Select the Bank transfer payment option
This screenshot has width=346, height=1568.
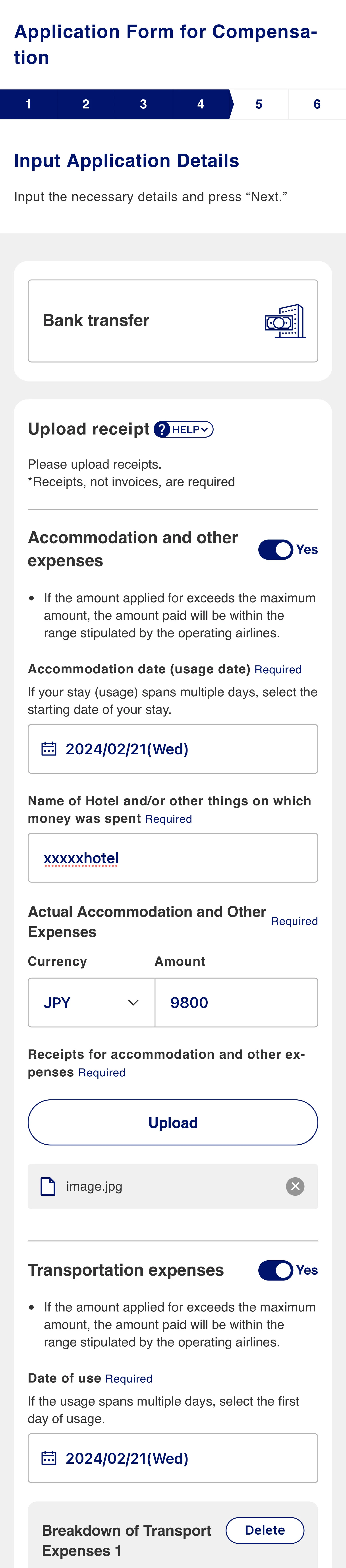[x=173, y=321]
